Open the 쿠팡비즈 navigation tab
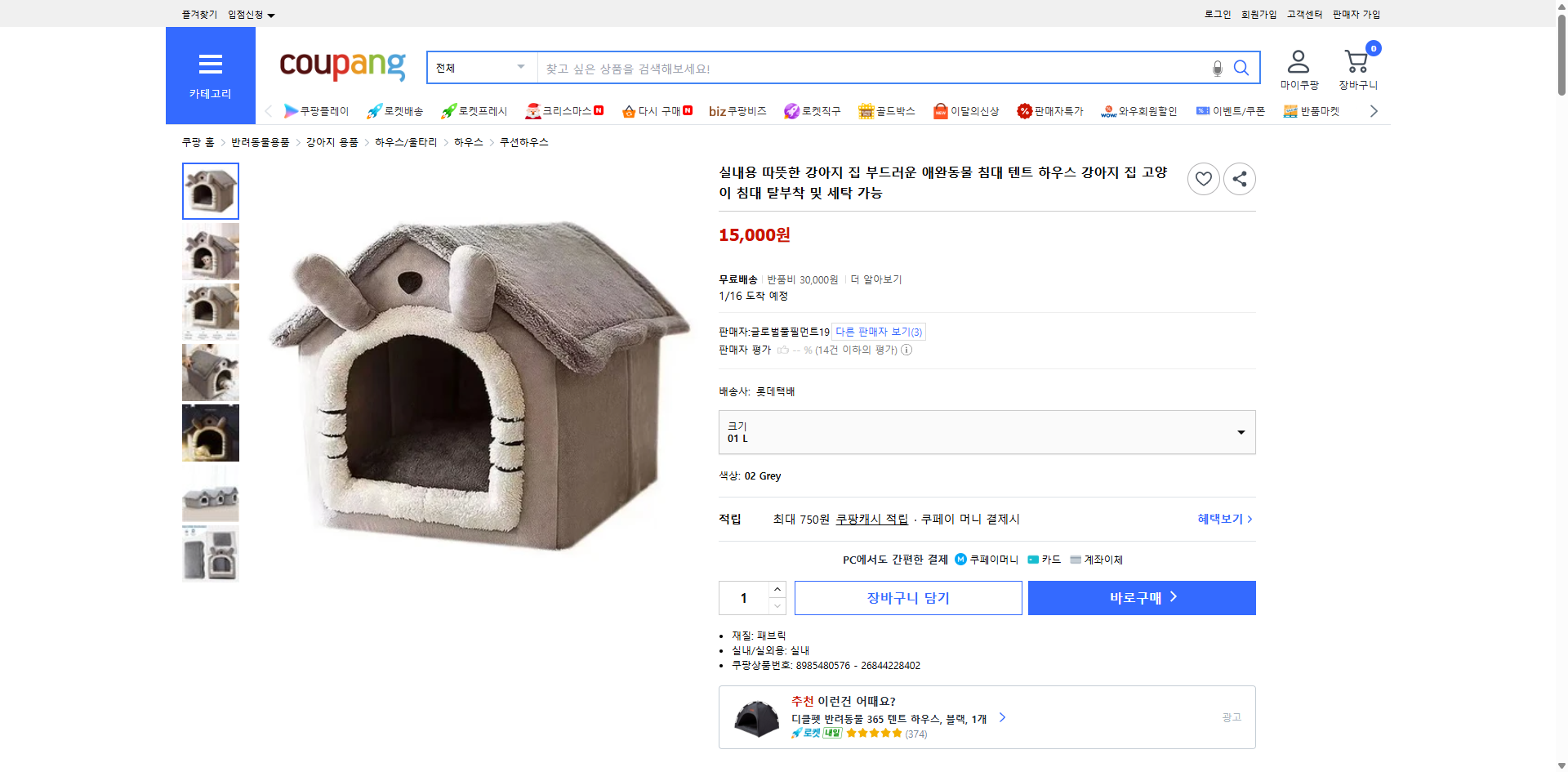 pos(736,110)
